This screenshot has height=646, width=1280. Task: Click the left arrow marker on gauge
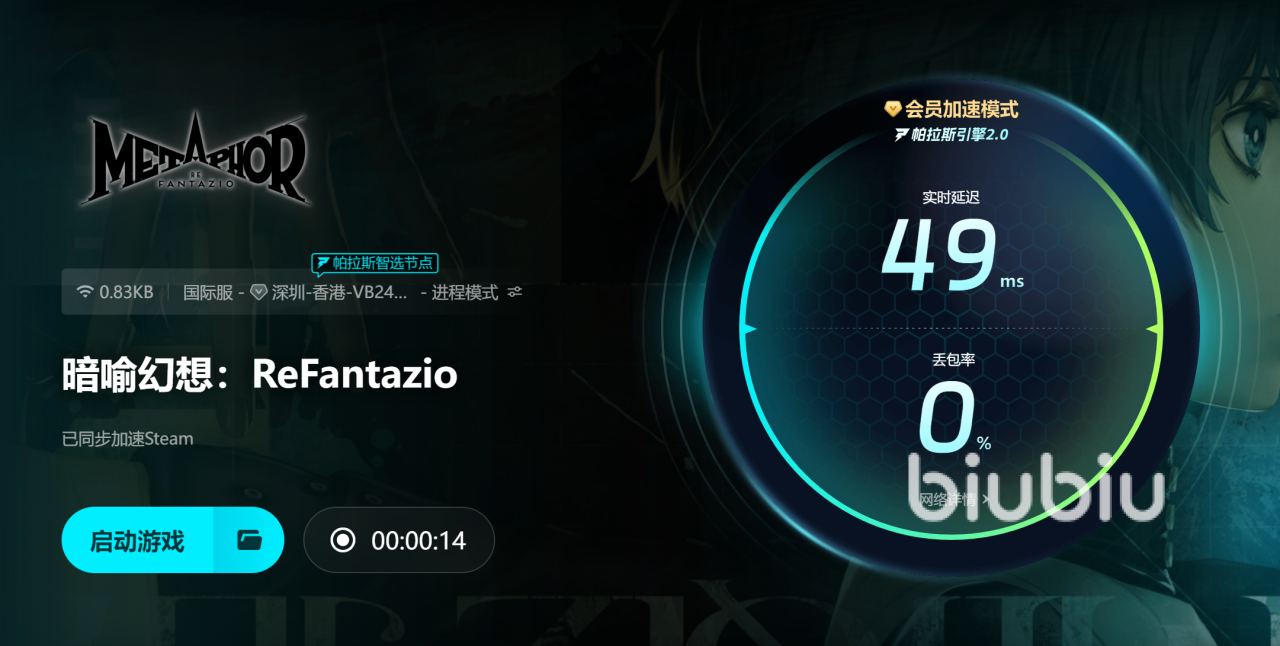748,328
